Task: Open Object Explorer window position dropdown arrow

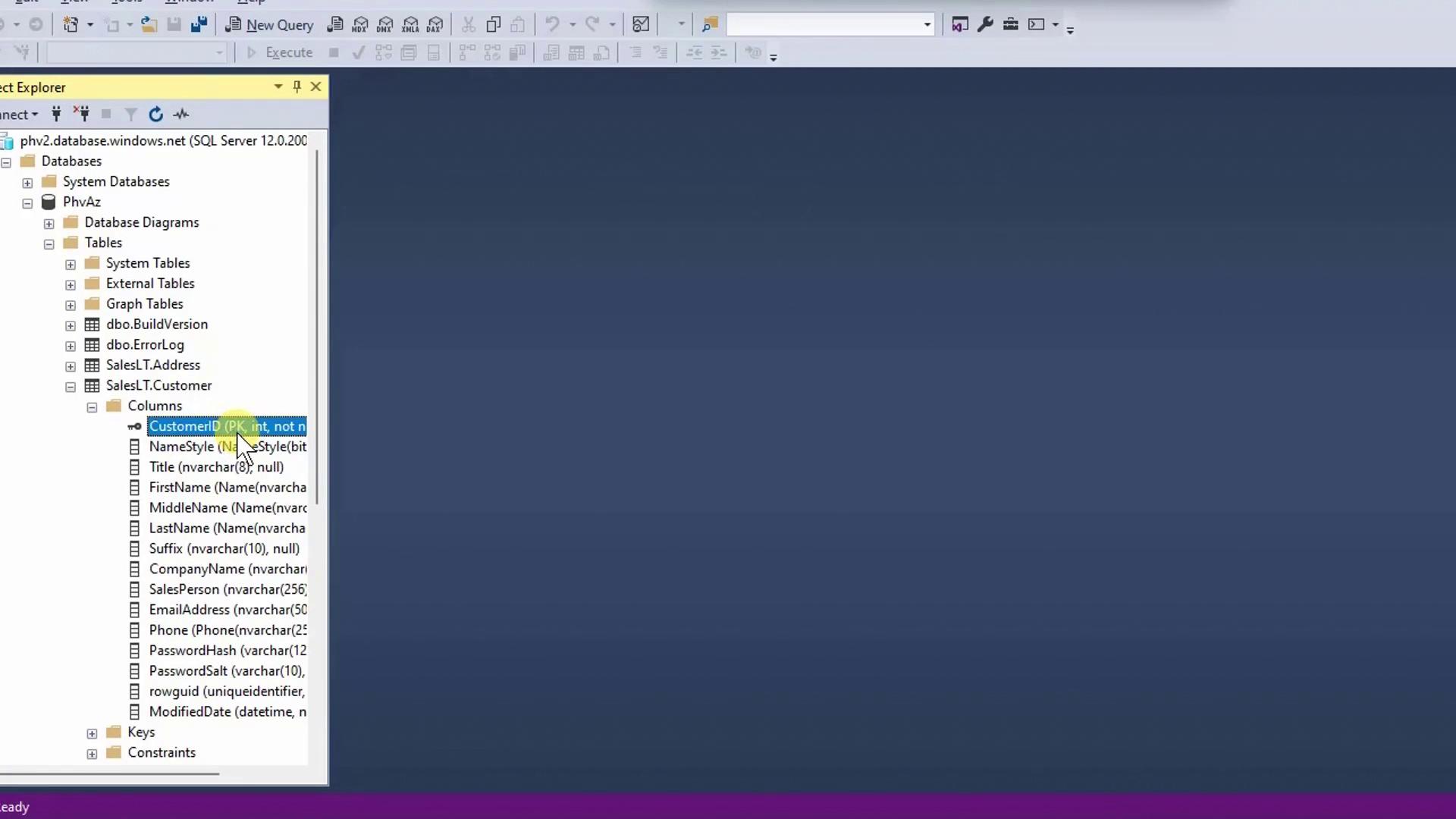Action: (278, 87)
